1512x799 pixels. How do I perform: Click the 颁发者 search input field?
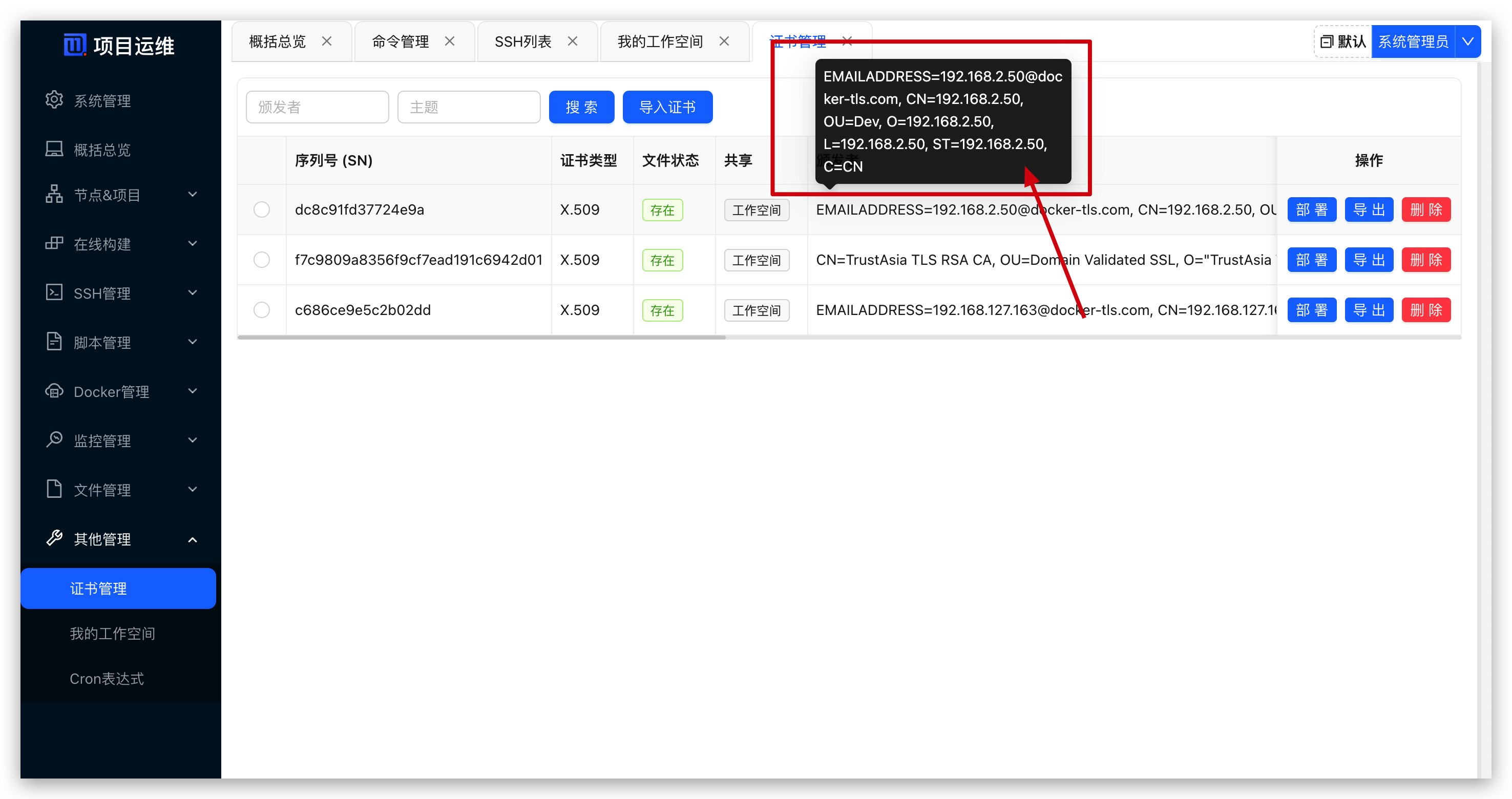pos(317,108)
